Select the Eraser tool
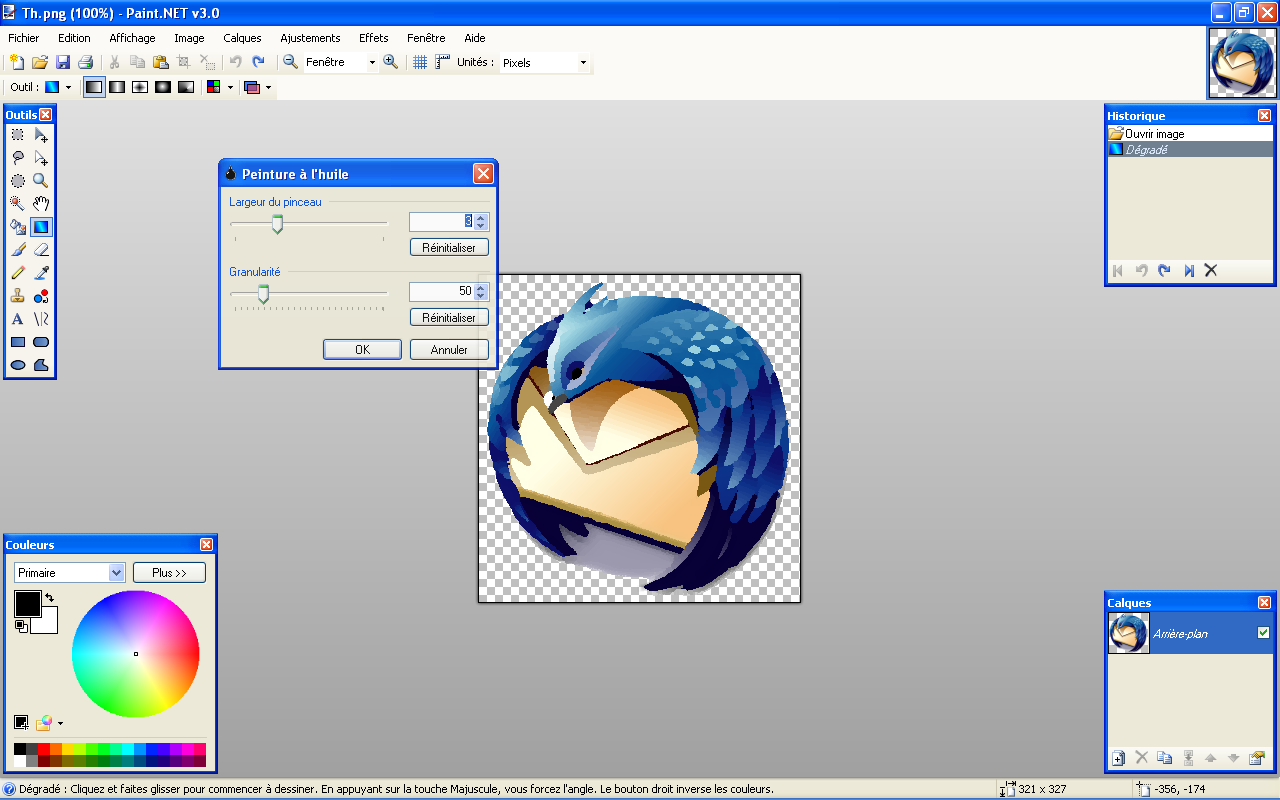 41,250
